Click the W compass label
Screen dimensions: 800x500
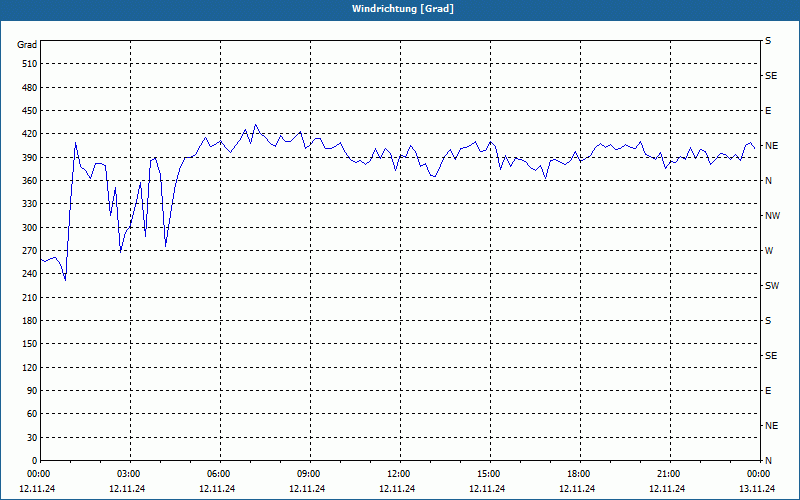tap(769, 251)
